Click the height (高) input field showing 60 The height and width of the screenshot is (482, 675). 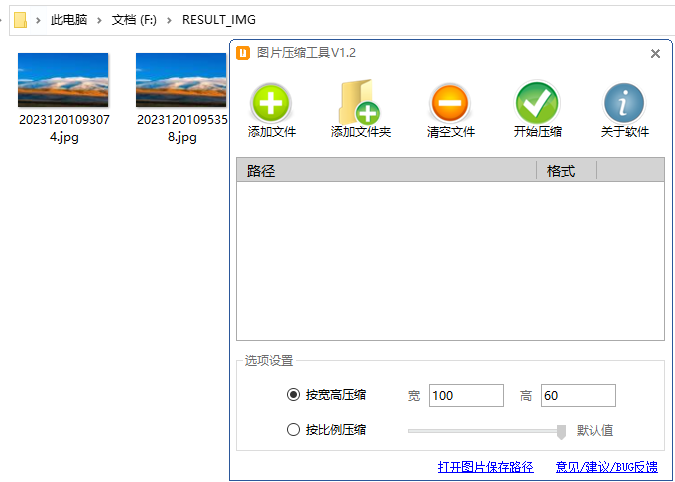coord(578,395)
